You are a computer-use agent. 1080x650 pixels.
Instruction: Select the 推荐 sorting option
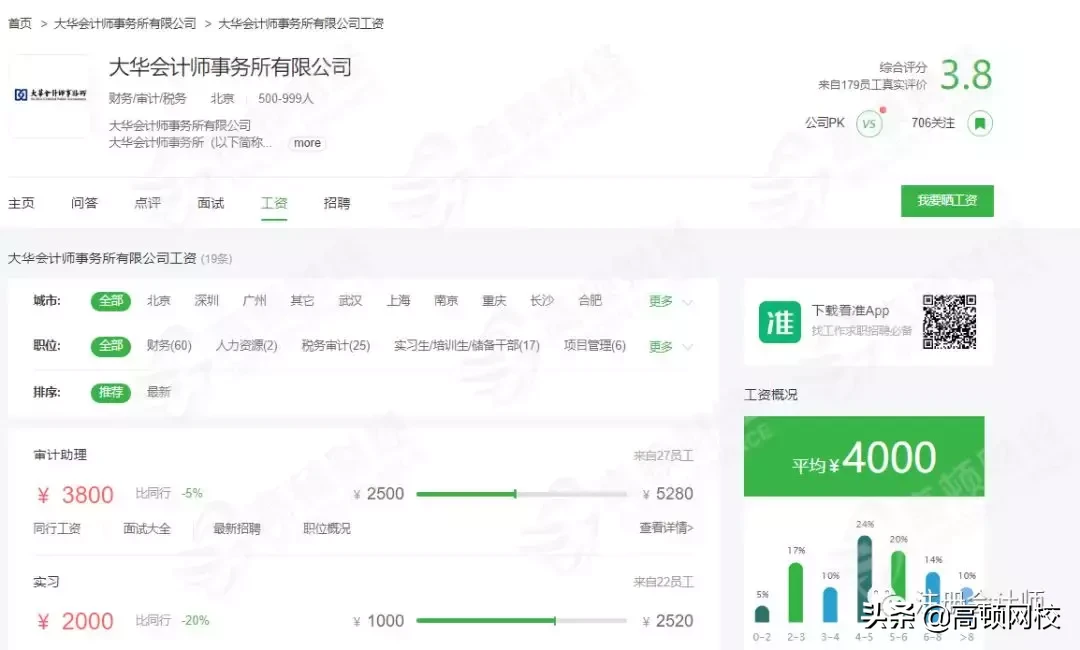[x=110, y=392]
